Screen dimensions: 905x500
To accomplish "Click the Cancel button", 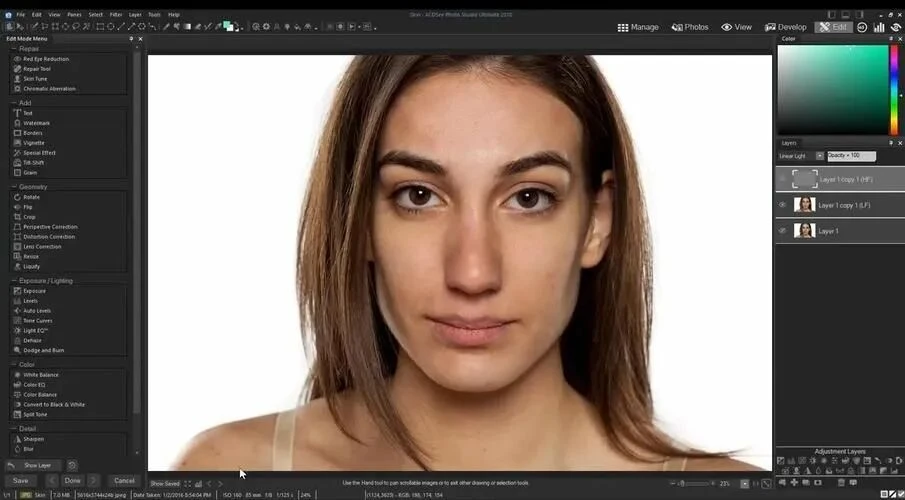I will tap(124, 481).
